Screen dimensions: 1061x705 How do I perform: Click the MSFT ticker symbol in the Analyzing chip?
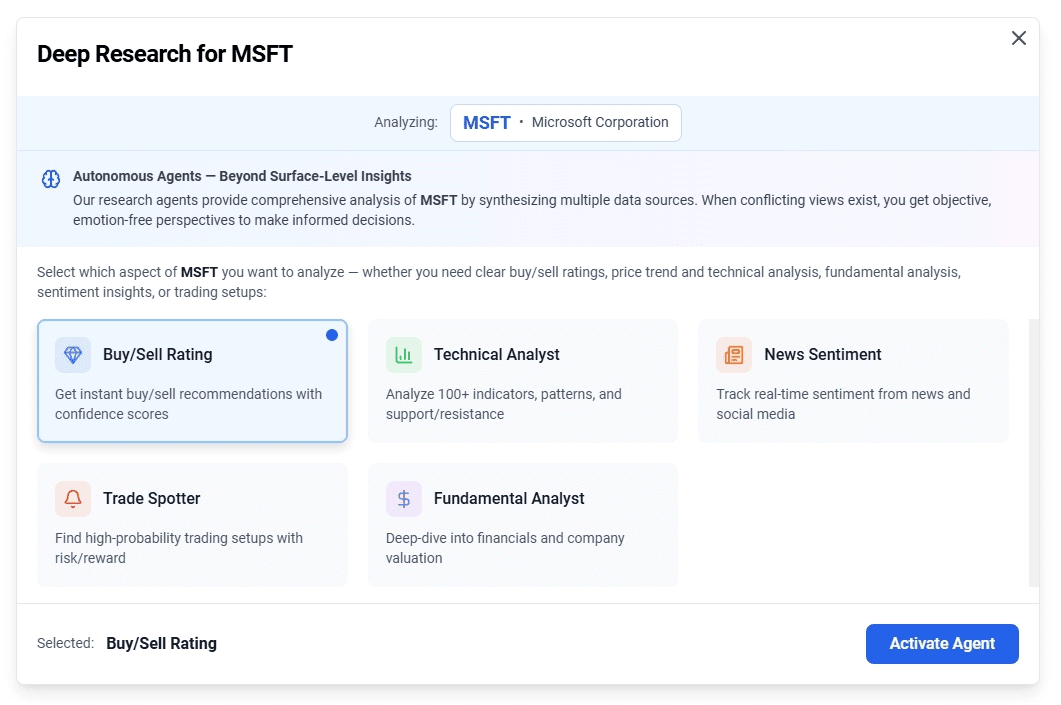click(x=486, y=123)
